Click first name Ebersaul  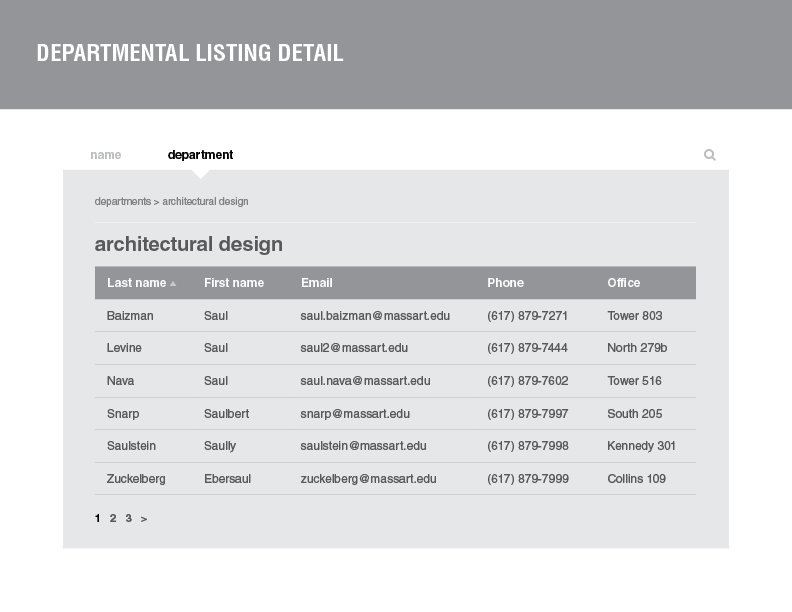(227, 479)
